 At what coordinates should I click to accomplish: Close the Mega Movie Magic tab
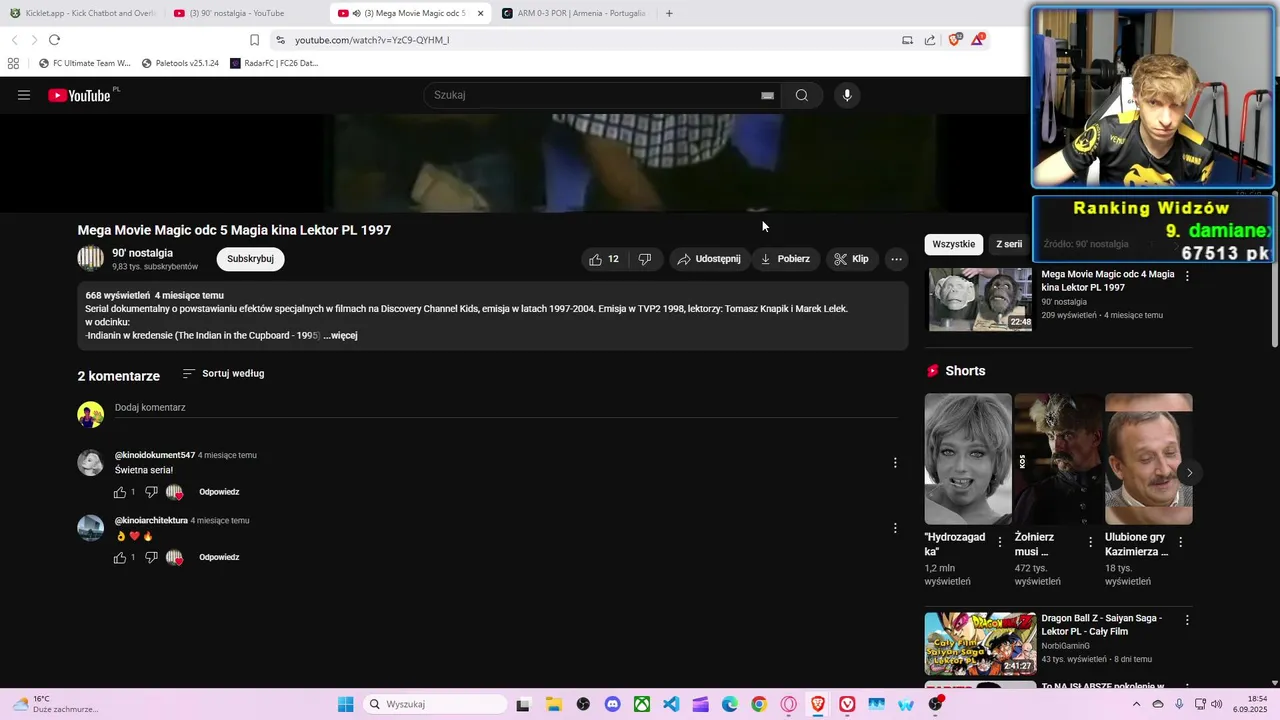[x=480, y=13]
